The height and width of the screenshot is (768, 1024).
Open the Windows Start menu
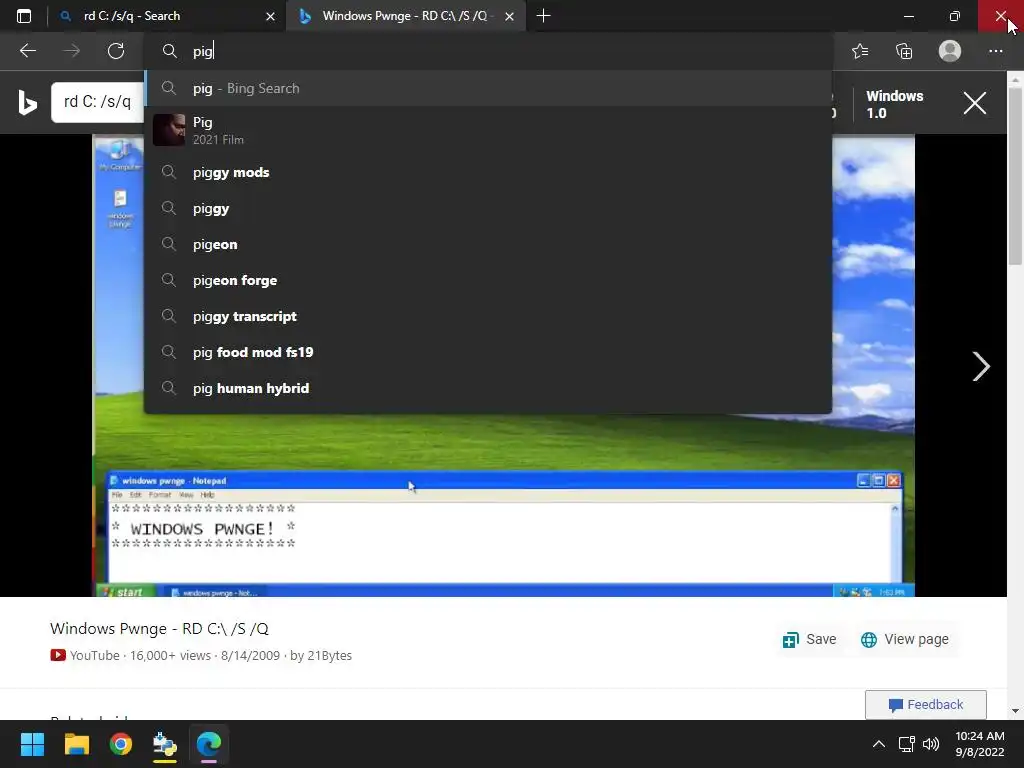point(32,744)
